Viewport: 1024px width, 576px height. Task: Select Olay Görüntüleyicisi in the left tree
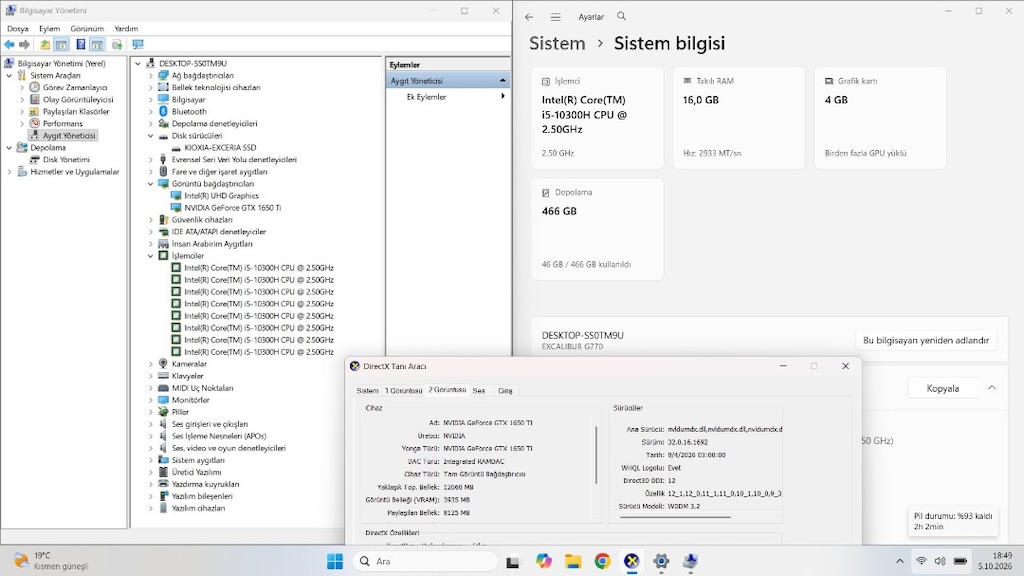coord(78,100)
